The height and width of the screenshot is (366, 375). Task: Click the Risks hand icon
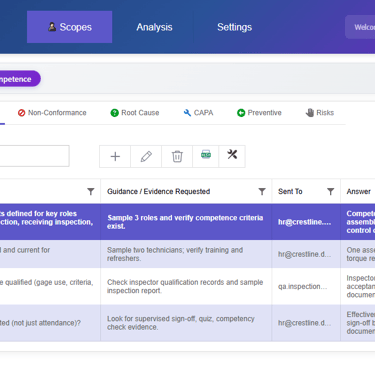pos(310,113)
